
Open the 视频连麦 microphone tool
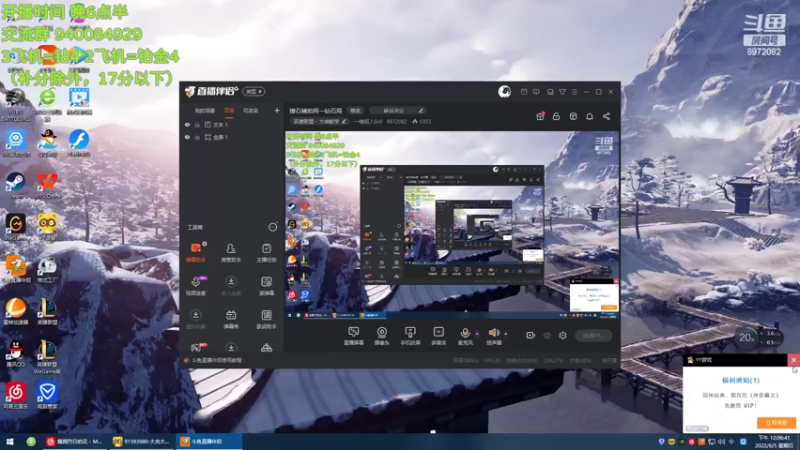click(x=195, y=285)
